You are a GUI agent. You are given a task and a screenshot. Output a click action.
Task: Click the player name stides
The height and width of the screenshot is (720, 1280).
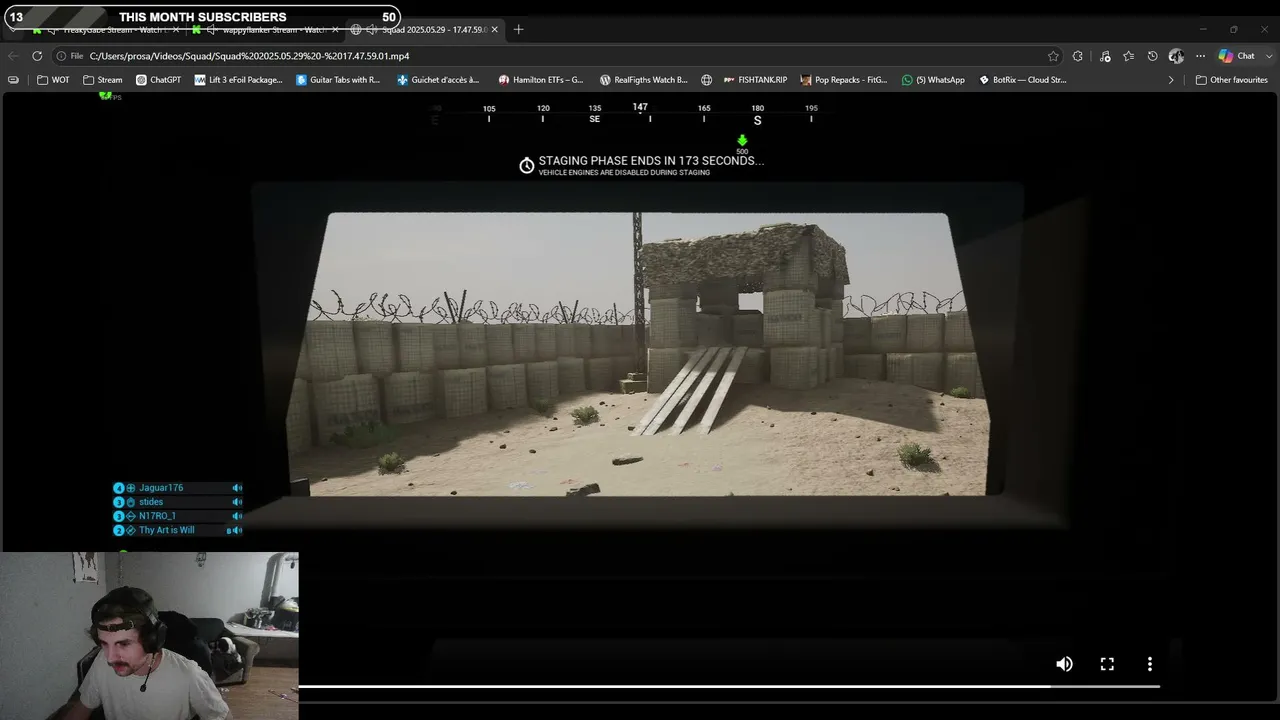pyautogui.click(x=151, y=502)
